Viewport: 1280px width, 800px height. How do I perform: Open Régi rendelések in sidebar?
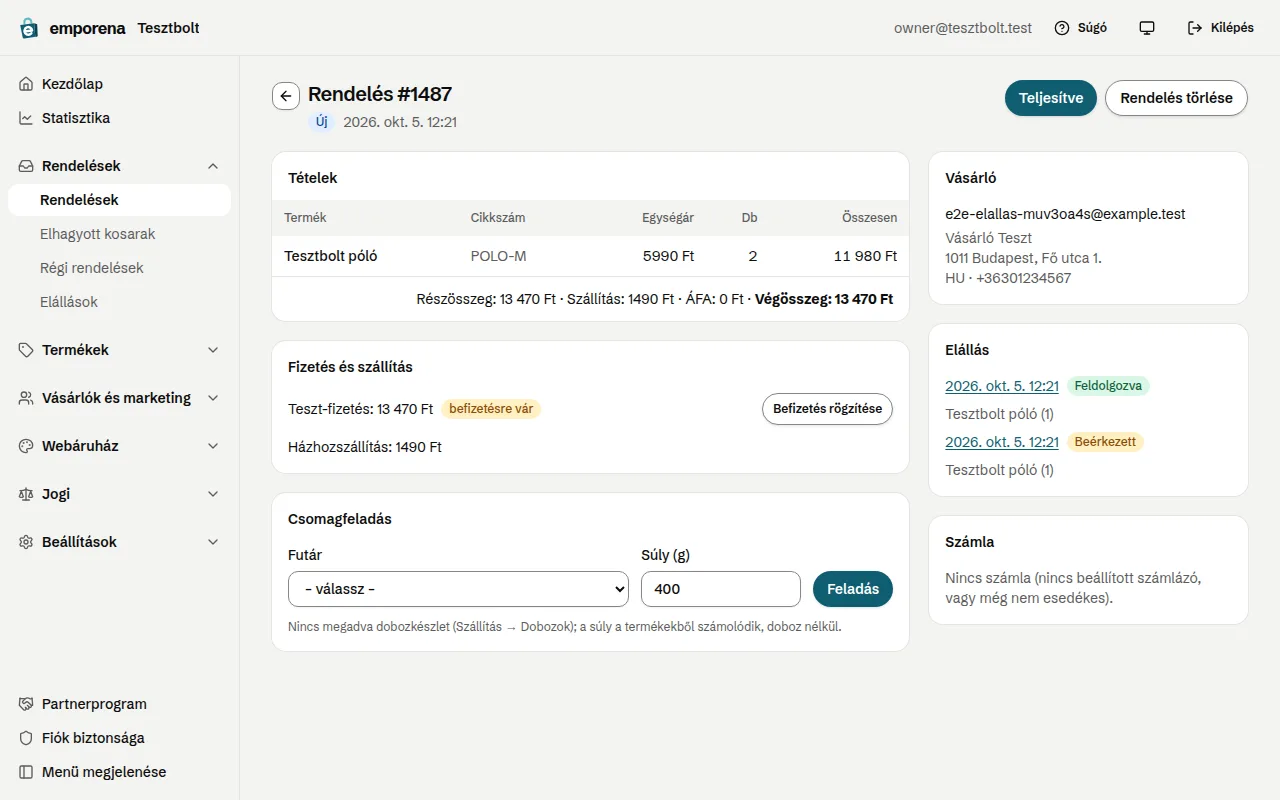pos(120,268)
